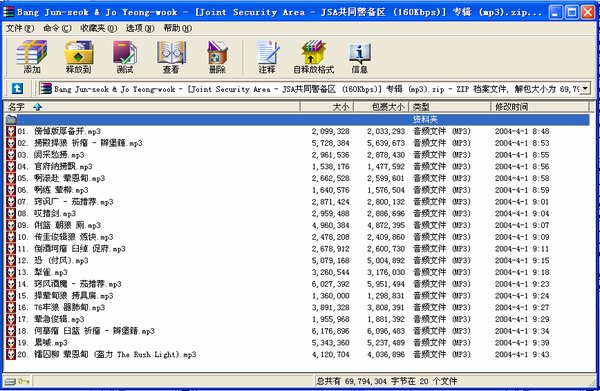Click the 添加 (Add) toolbar icon
600x391 pixels.
(32, 57)
